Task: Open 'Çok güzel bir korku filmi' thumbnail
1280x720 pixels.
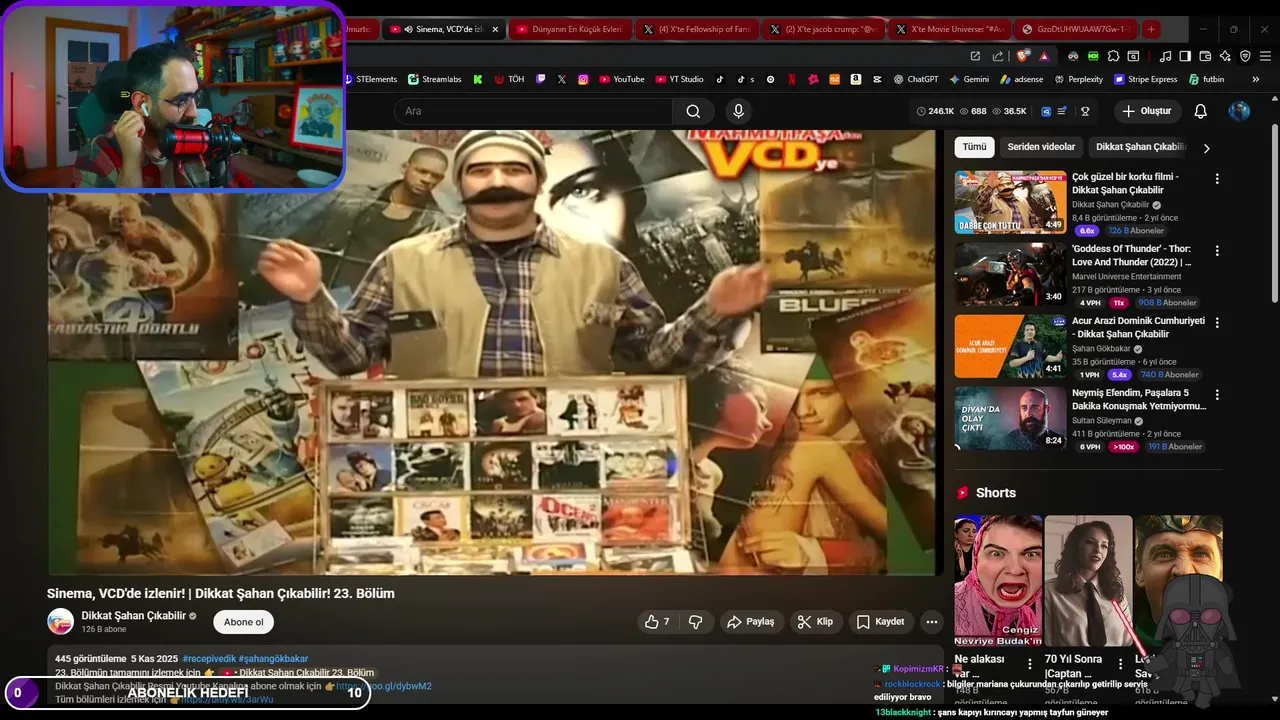Action: (1010, 202)
